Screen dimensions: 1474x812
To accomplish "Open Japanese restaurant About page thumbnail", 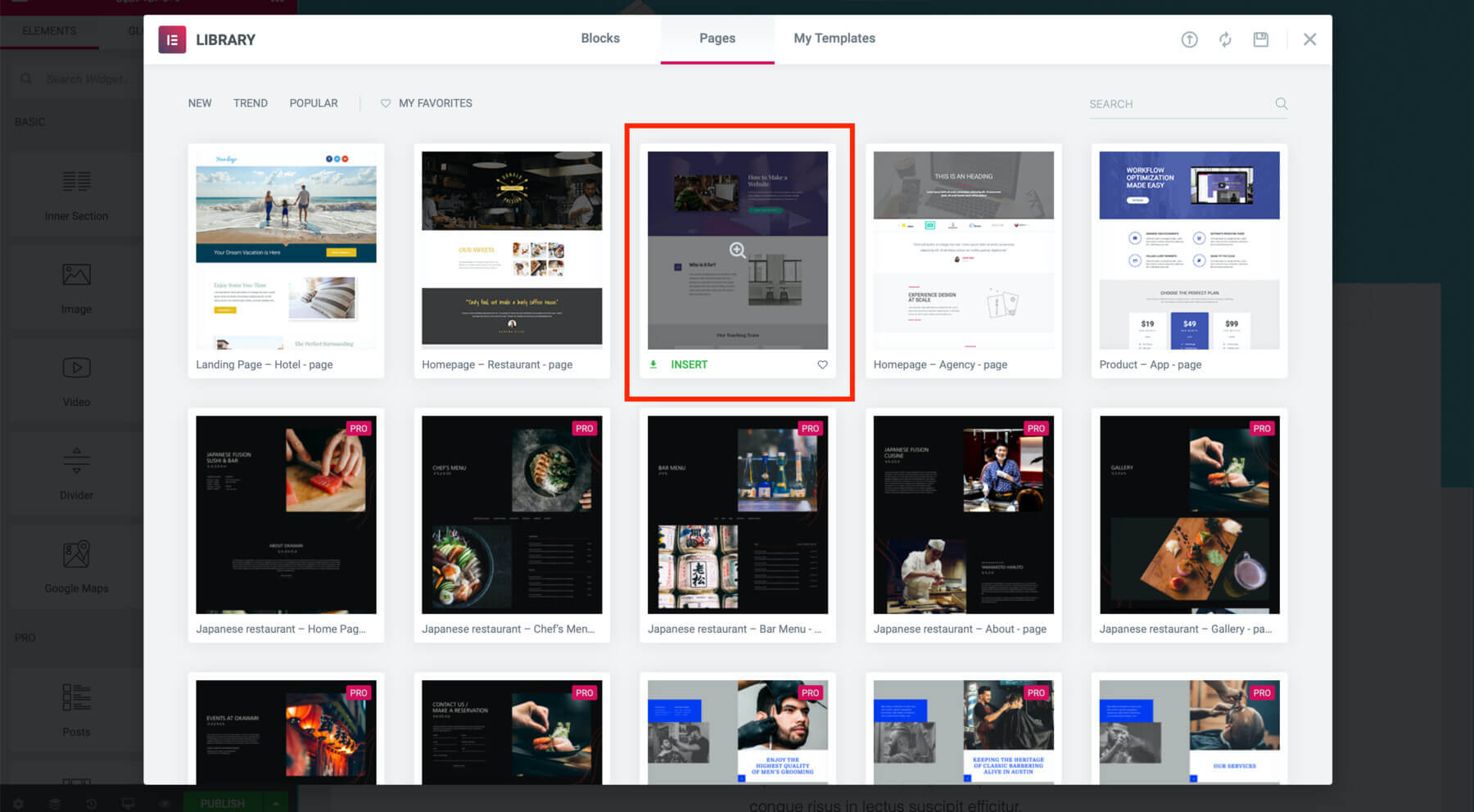I will [x=964, y=515].
